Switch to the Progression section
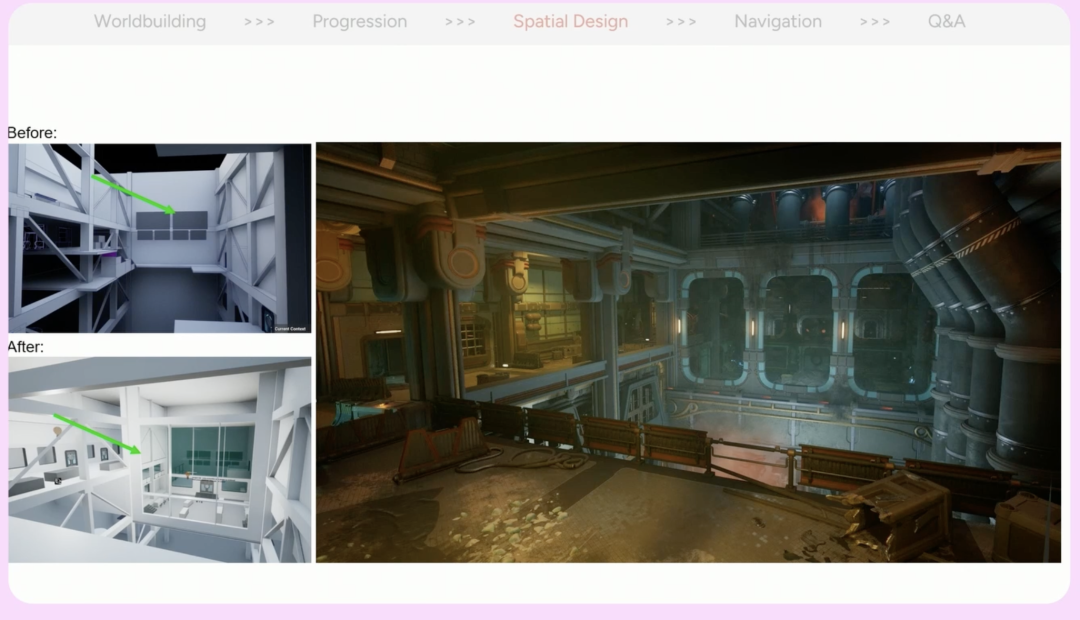 [x=360, y=21]
